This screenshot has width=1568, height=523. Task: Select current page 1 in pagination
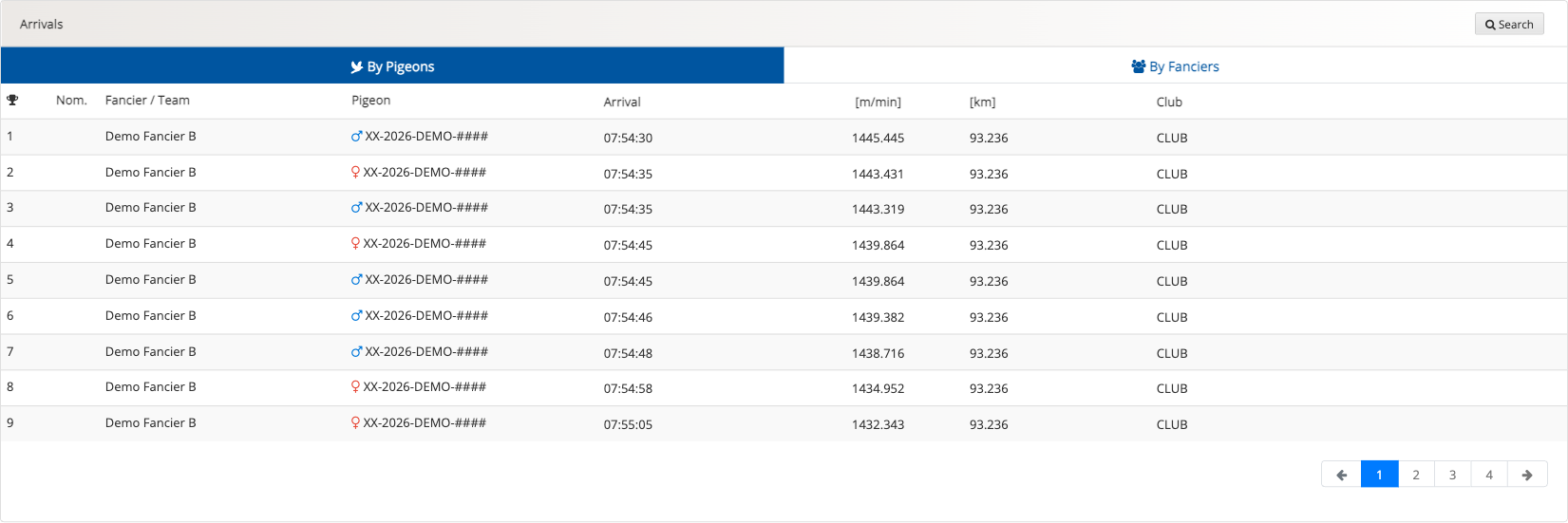[x=1379, y=475]
